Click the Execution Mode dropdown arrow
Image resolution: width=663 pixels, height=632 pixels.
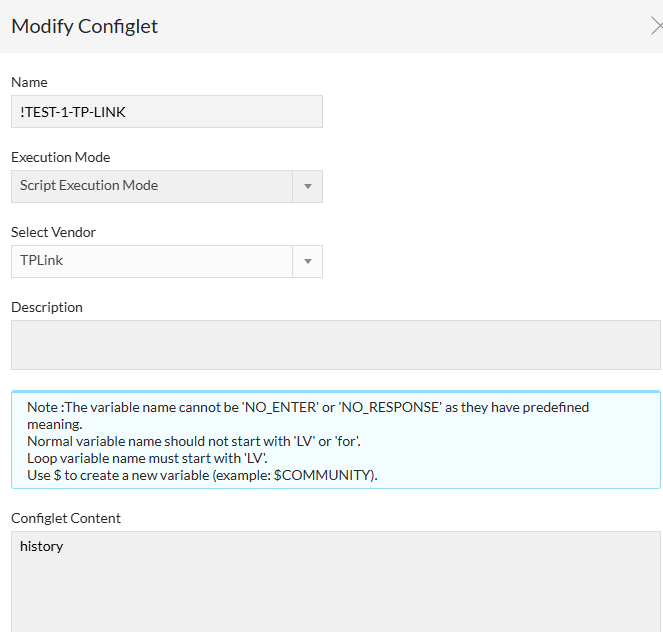[307, 186]
